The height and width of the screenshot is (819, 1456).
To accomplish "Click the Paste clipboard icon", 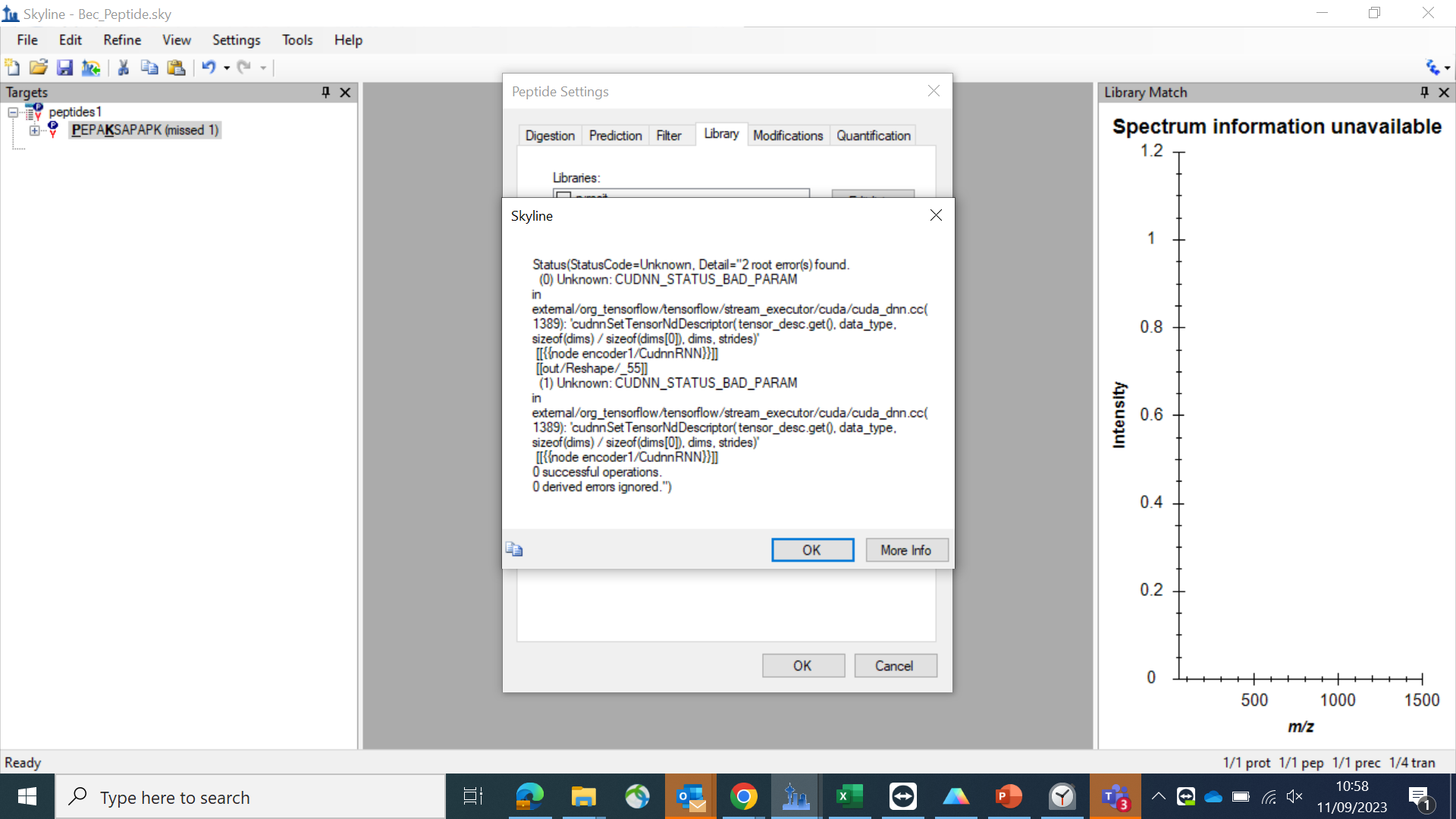I will (176, 67).
